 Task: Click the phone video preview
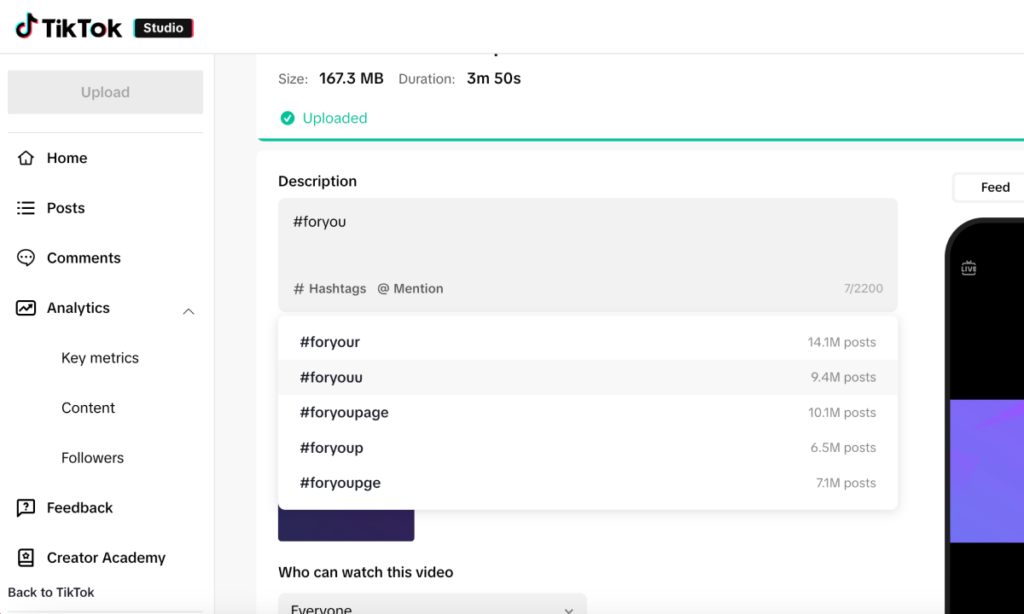[x=987, y=470]
